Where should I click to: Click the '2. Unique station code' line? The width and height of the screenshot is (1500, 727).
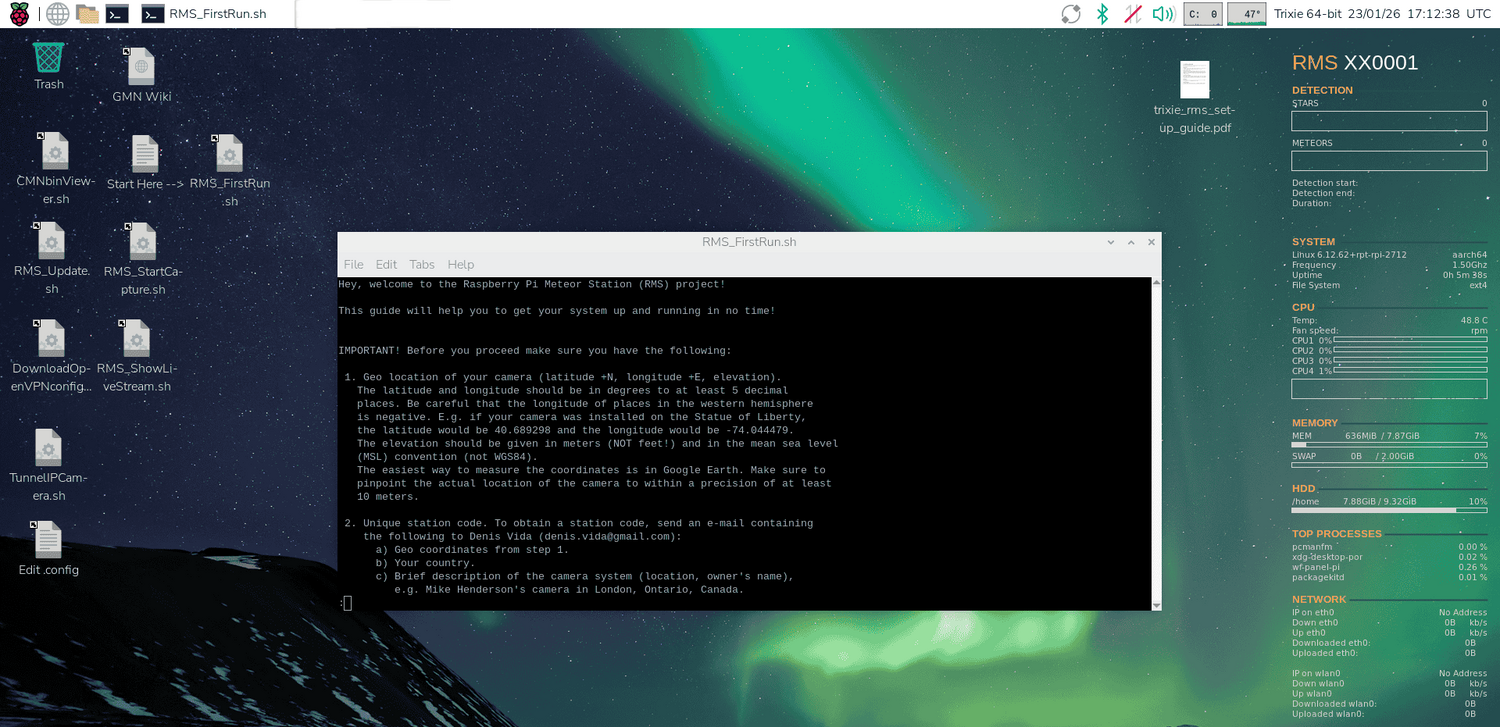[x=579, y=524]
